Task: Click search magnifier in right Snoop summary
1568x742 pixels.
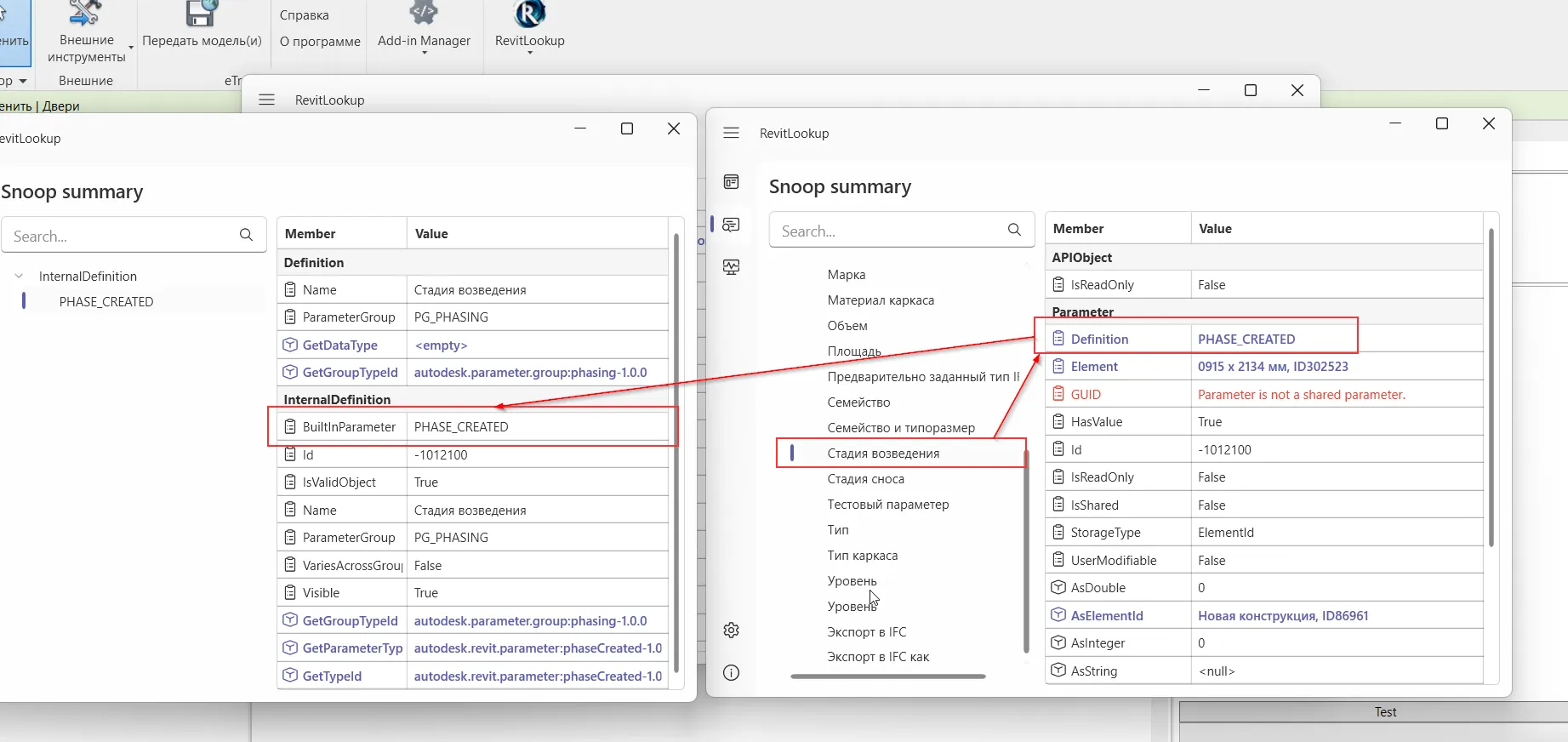Action: [x=1014, y=230]
